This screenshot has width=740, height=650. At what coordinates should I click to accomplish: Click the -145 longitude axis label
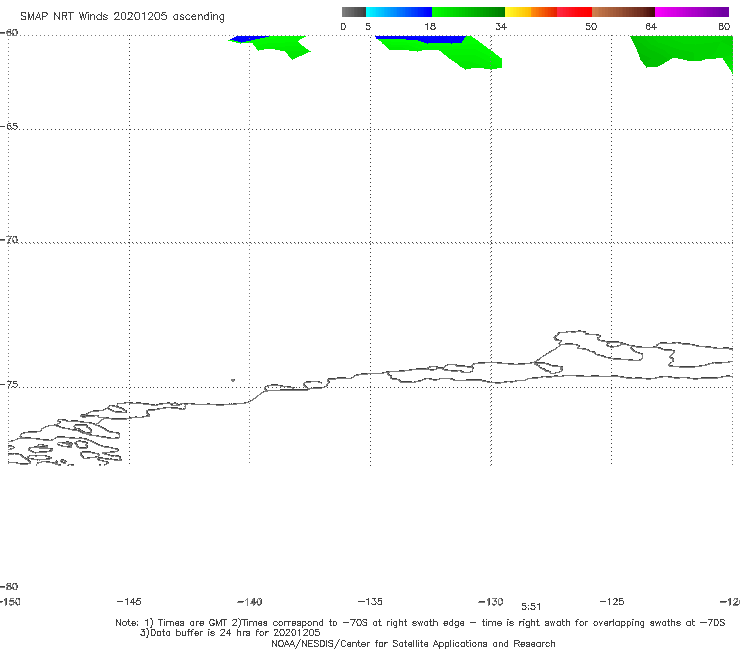pyautogui.click(x=129, y=601)
